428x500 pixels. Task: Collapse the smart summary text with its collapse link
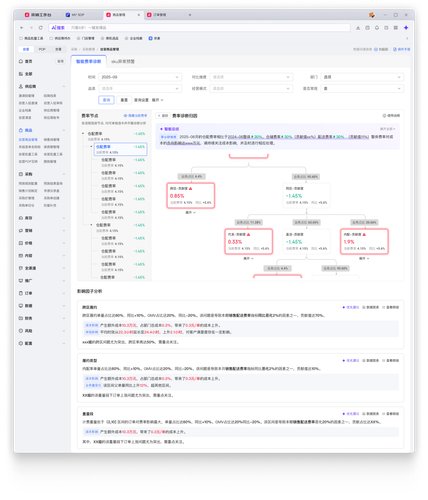(388, 129)
